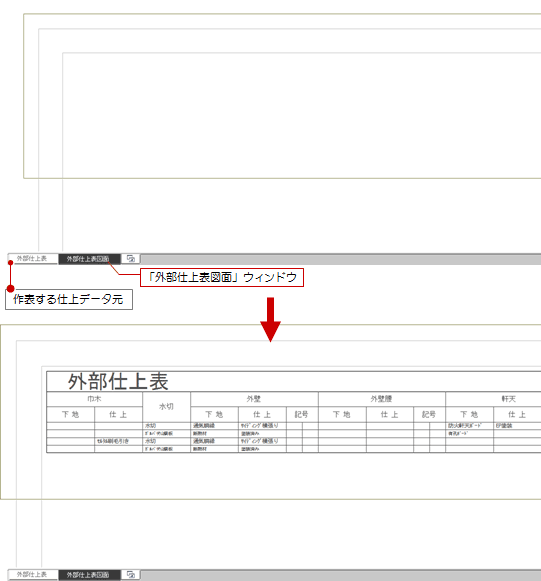Viewport: 541px width, 581px height.
Task: Click the horizontal scrollbar of the lower window
Action: click(341, 575)
